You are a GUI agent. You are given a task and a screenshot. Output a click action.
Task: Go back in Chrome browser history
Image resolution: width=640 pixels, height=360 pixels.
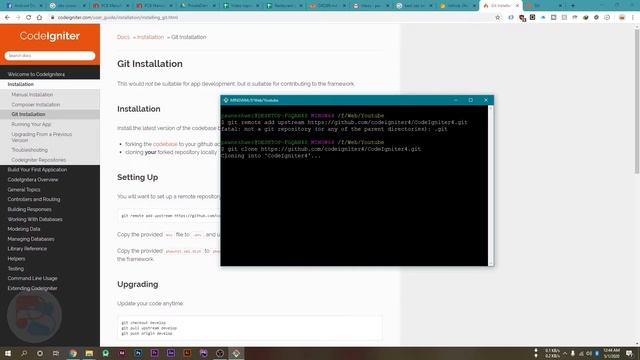click(7, 18)
